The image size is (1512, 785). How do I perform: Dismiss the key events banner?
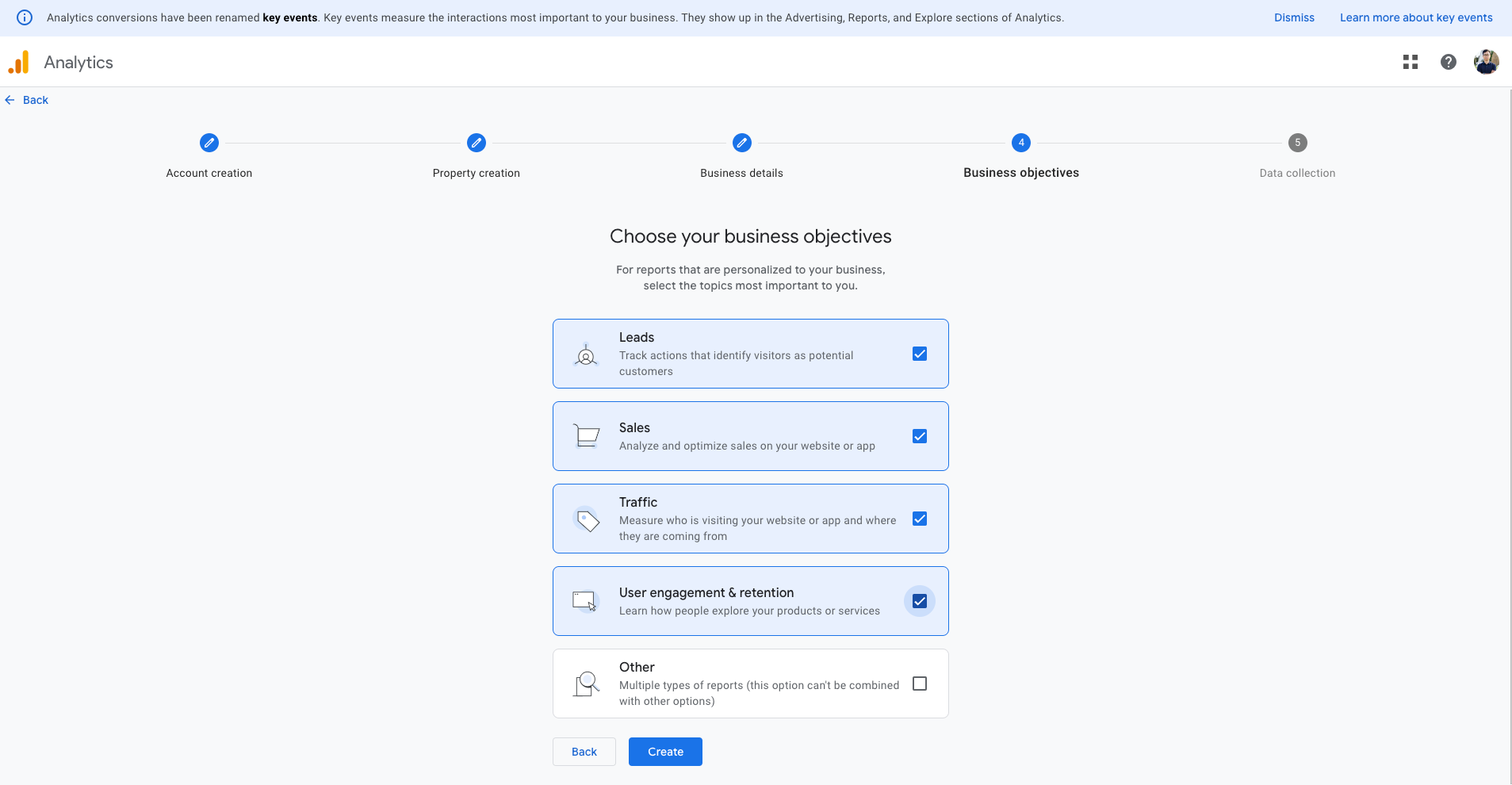pos(1294,17)
